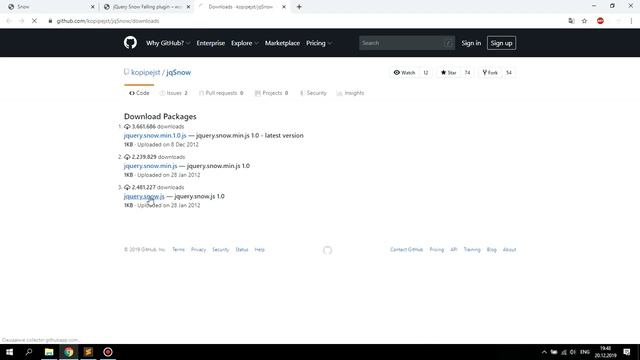Open the footer Blog link

pos(491,249)
